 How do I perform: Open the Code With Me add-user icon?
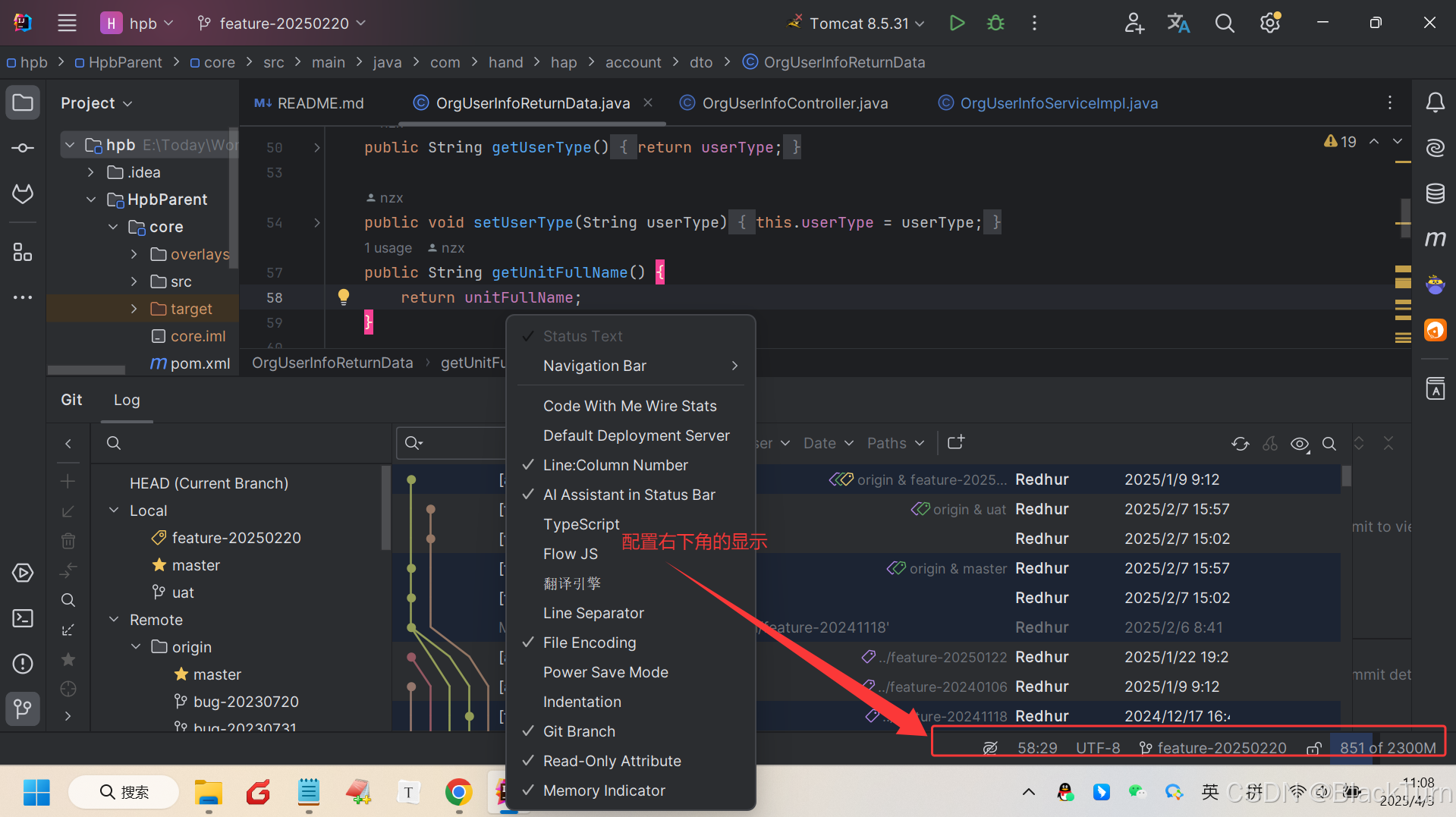[x=1134, y=23]
